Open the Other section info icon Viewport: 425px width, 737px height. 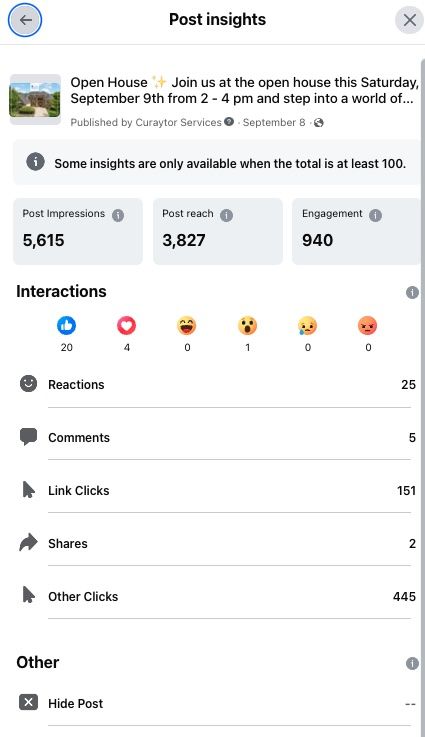(412, 663)
